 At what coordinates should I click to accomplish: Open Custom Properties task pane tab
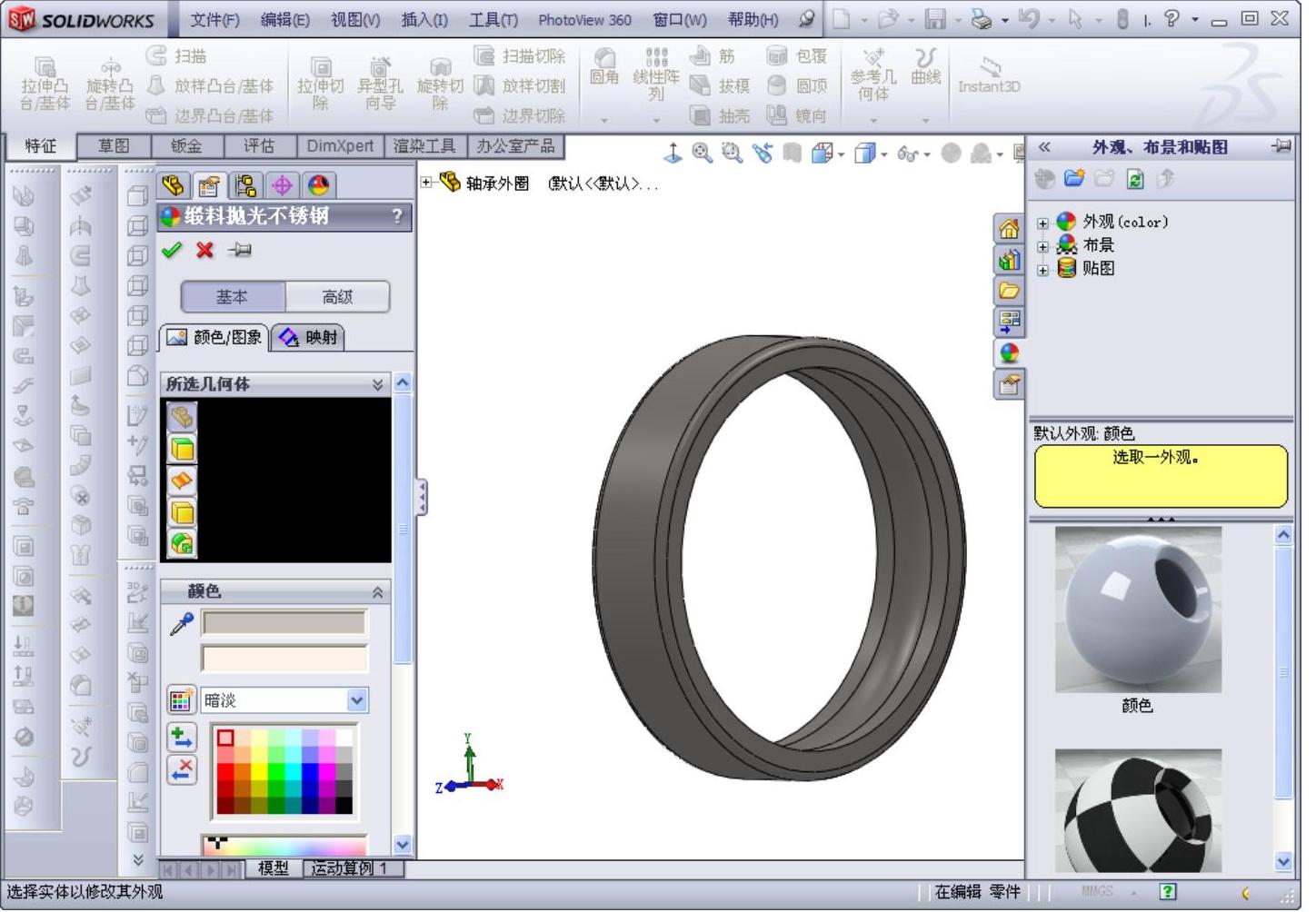(1009, 385)
